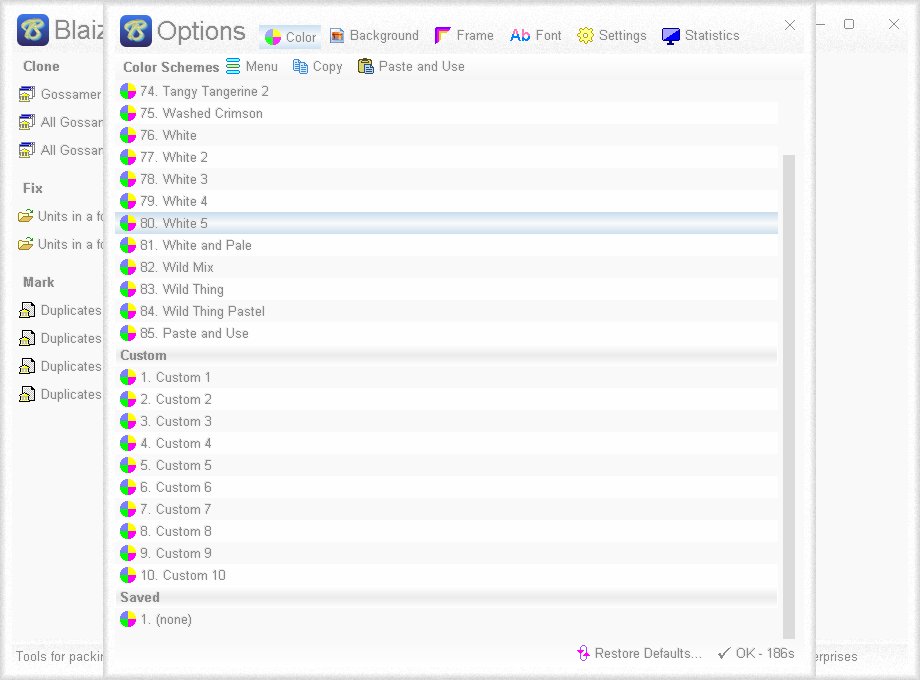Click the Paste and Use clipboard icon
The height and width of the screenshot is (680, 920).
pos(365,67)
